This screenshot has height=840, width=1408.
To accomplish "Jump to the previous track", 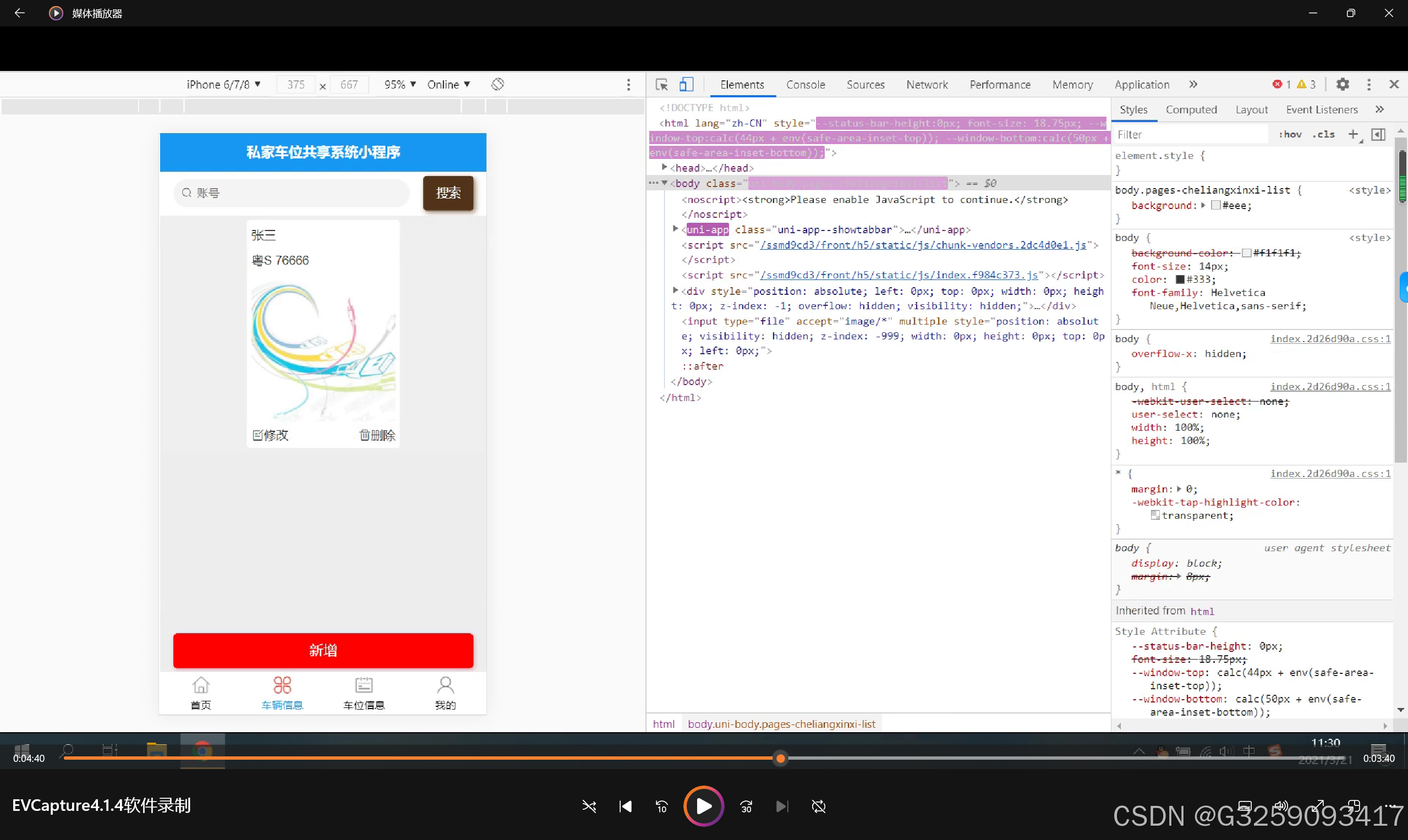I will [x=626, y=806].
